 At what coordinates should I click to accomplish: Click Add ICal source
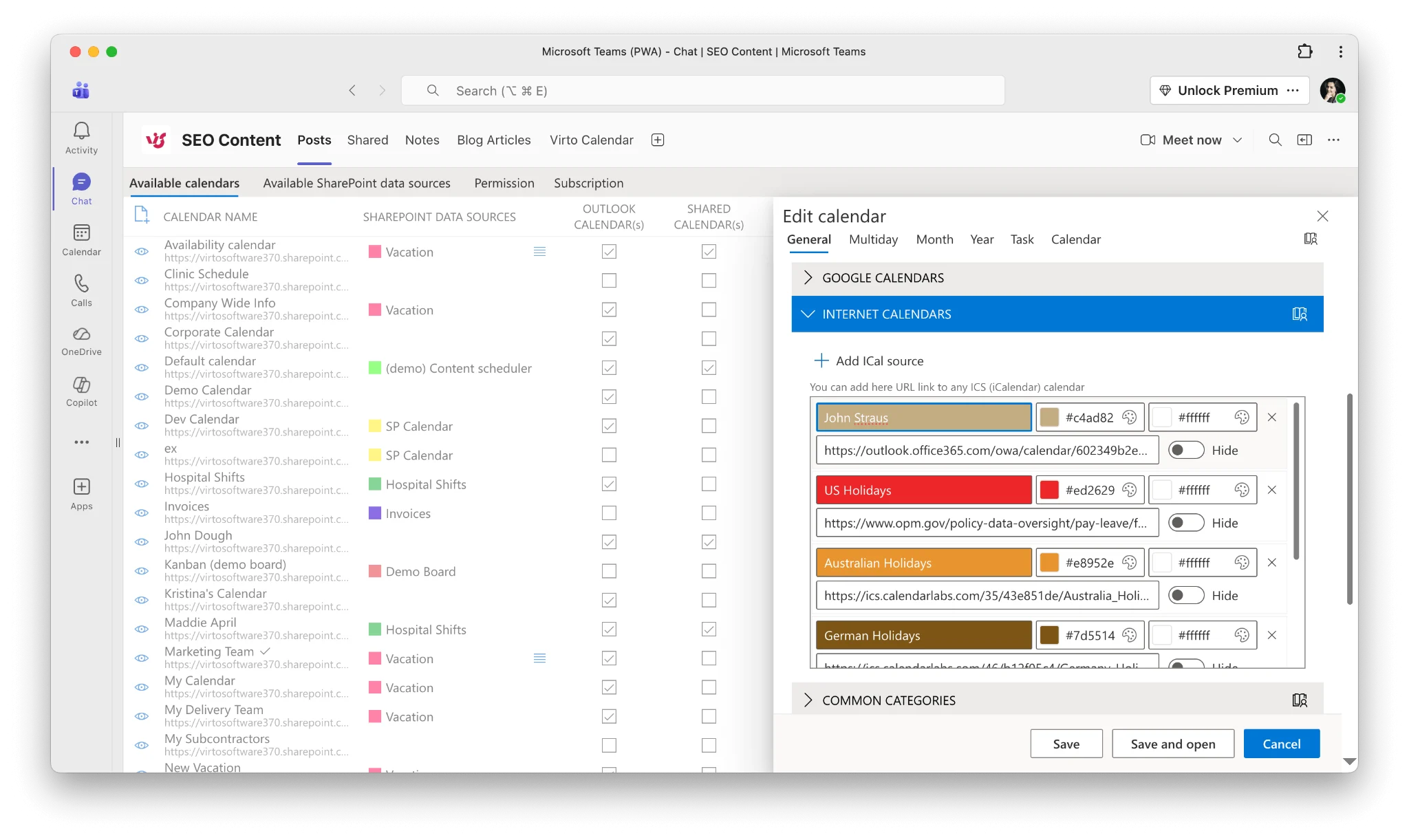coord(869,360)
